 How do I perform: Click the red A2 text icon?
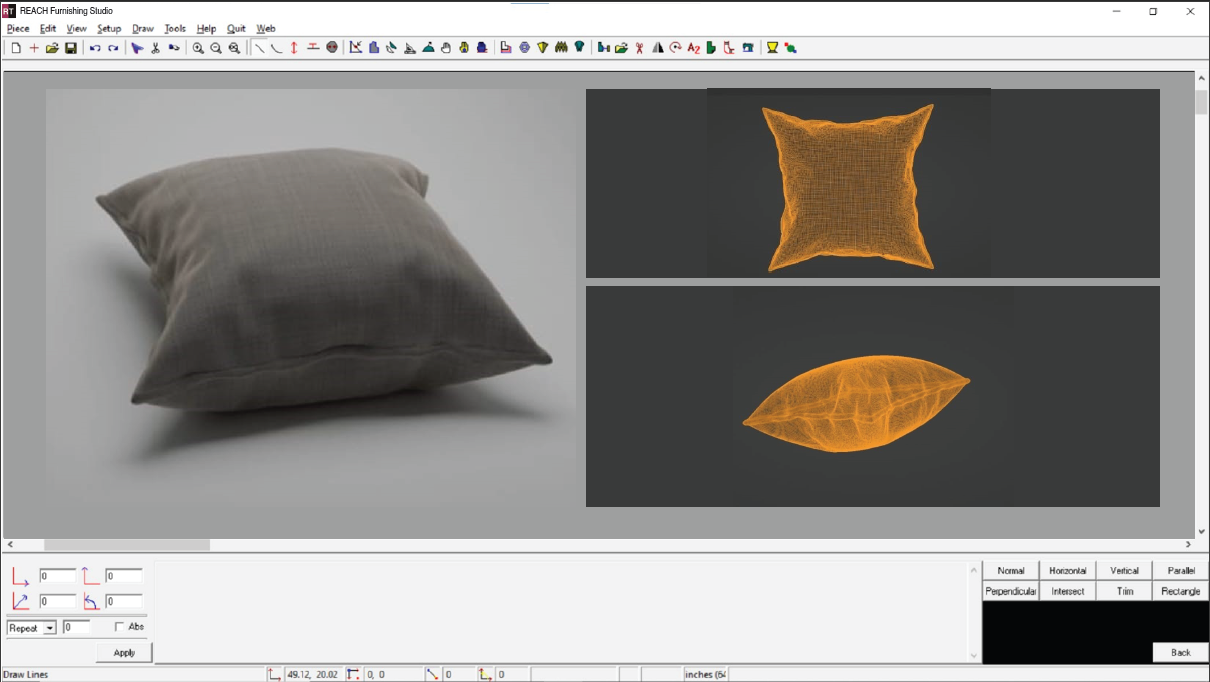click(693, 48)
